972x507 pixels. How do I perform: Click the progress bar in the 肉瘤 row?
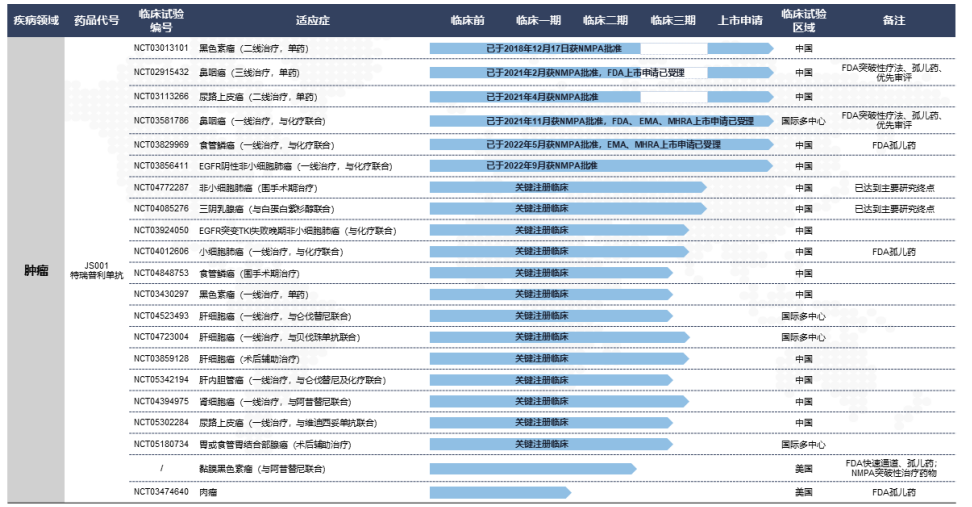click(499, 492)
